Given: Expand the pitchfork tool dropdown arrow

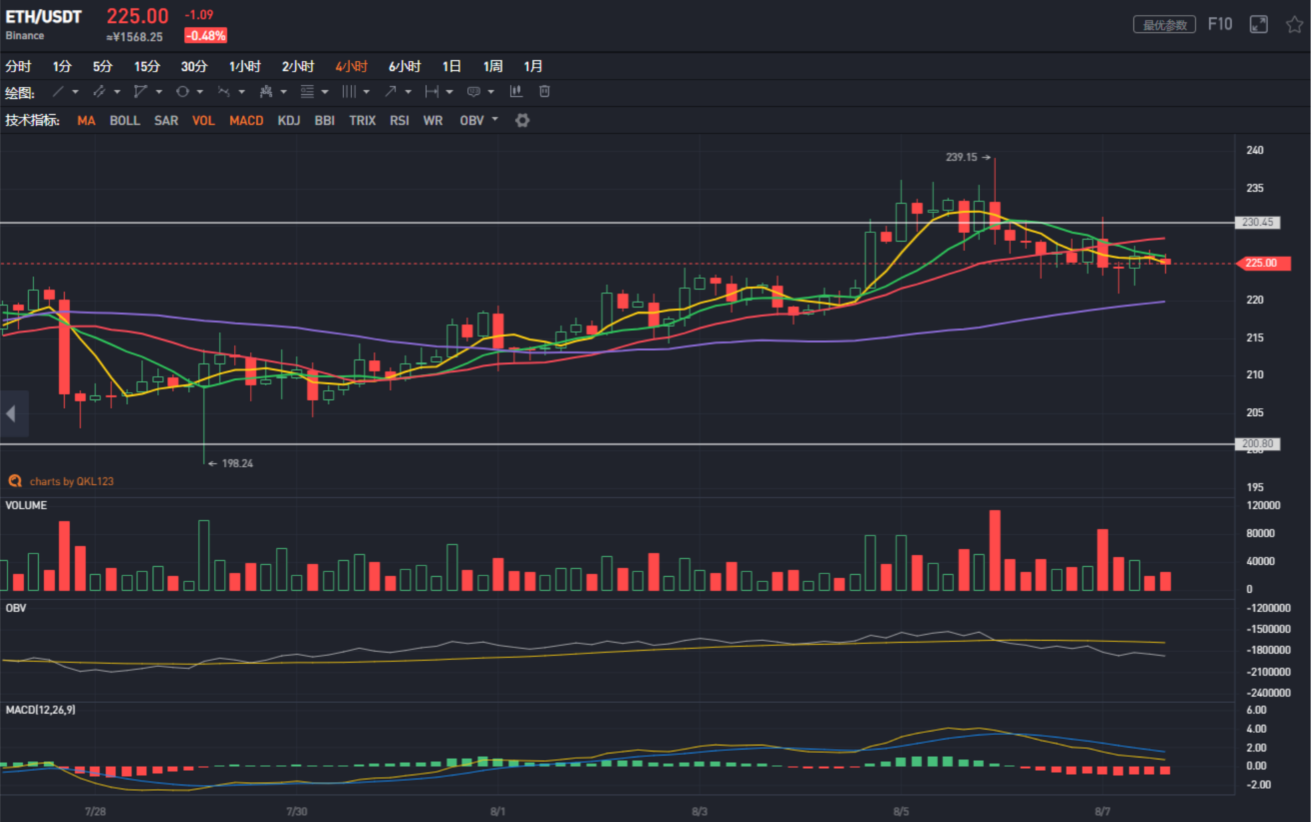Looking at the screenshot, I should click(284, 92).
